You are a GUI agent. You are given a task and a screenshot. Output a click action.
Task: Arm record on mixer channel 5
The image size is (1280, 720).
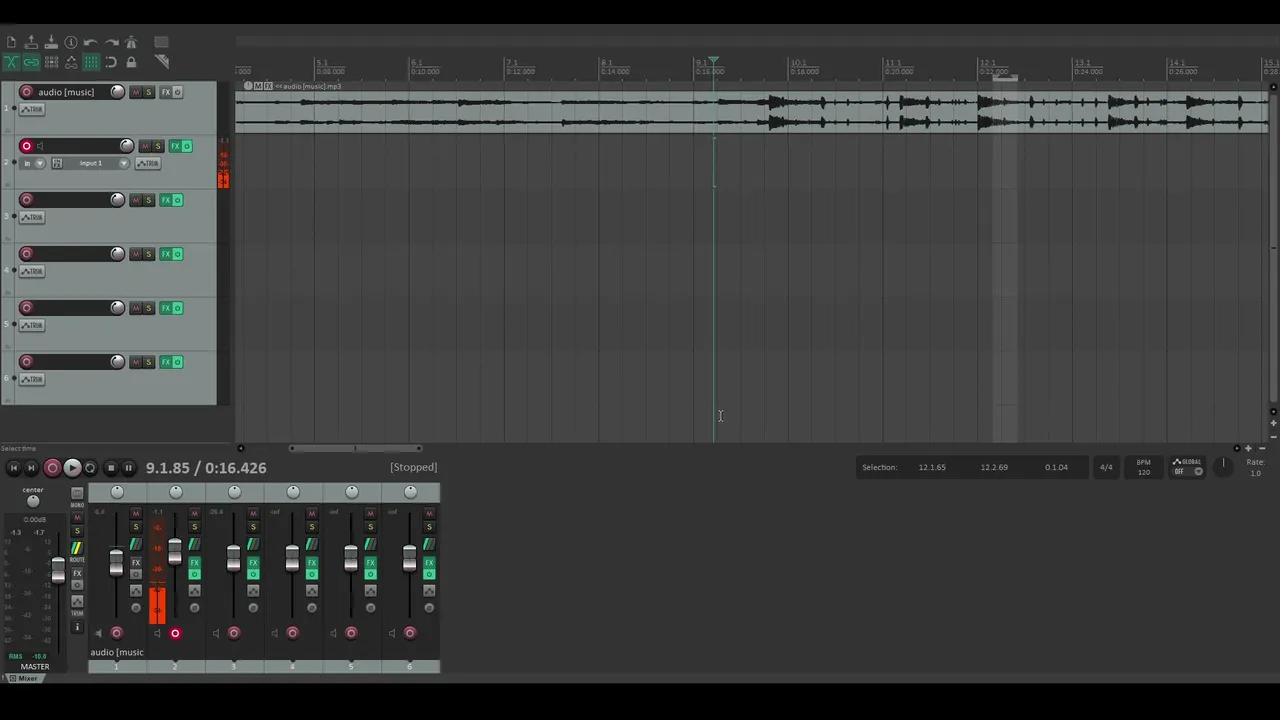click(351, 632)
